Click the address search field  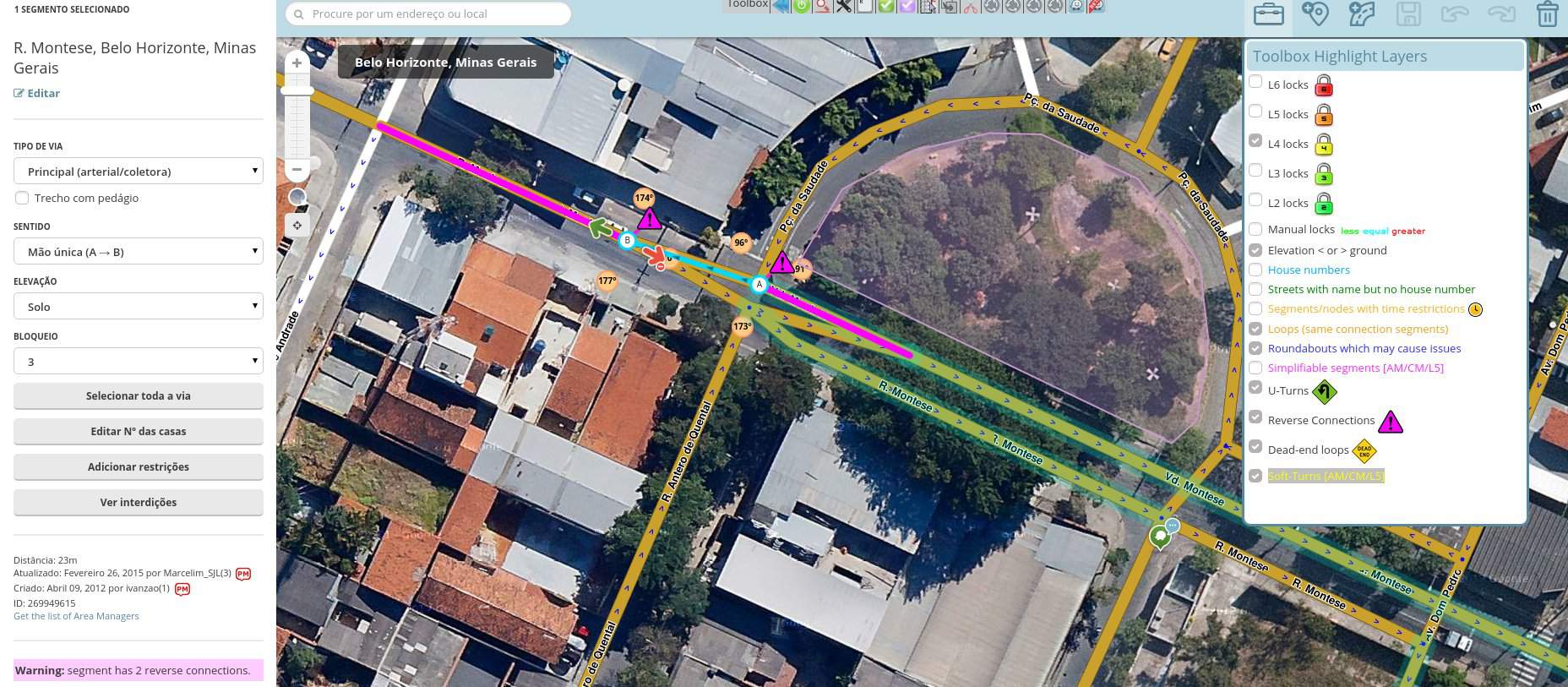point(428,14)
